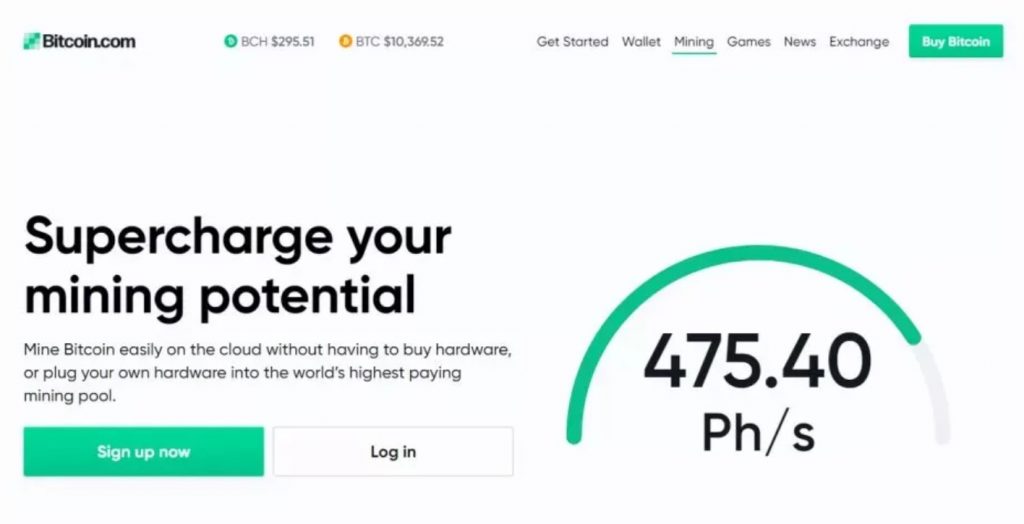Open the Get Started menu item

click(x=572, y=42)
